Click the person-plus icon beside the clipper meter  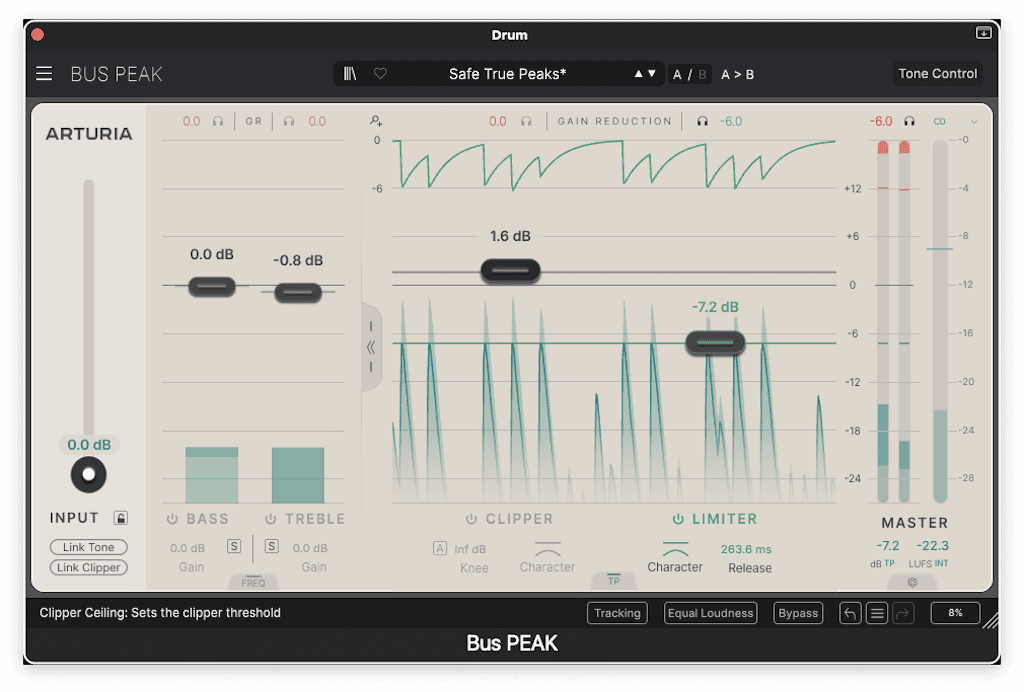[x=376, y=121]
